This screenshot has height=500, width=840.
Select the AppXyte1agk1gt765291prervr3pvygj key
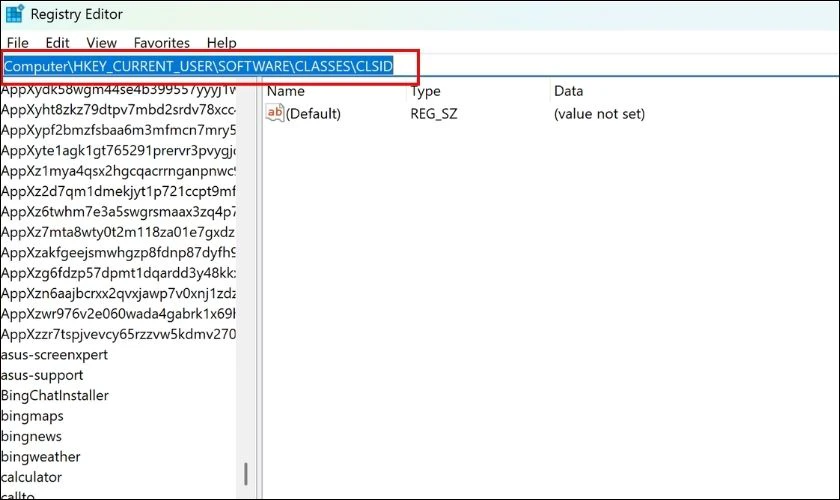[118, 151]
